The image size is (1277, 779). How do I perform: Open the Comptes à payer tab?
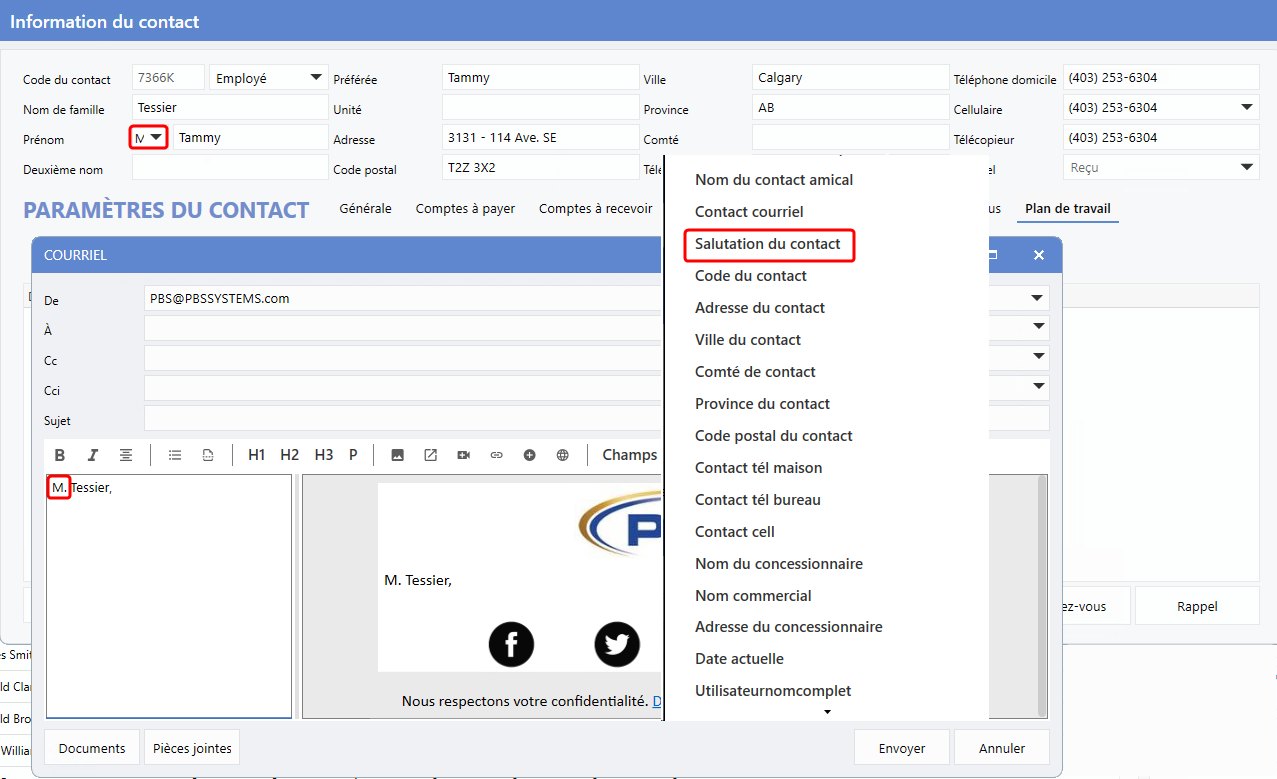click(465, 209)
